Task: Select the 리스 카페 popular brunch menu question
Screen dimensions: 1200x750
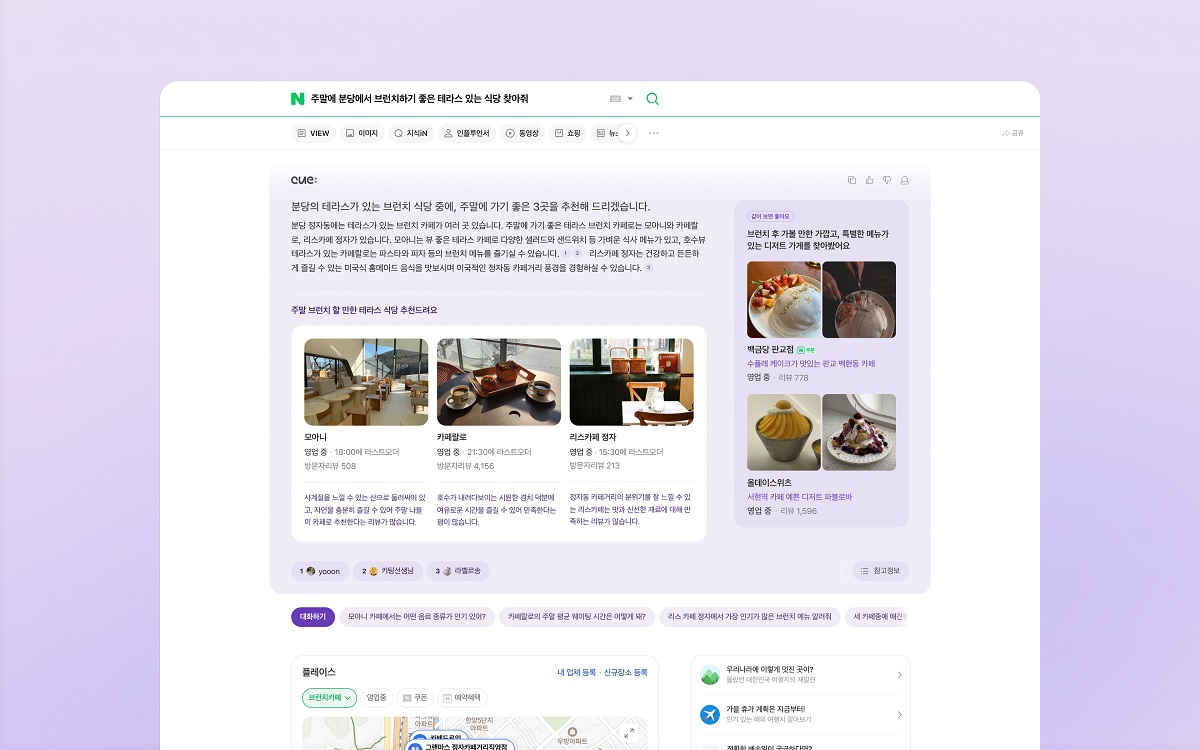Action: [x=749, y=617]
